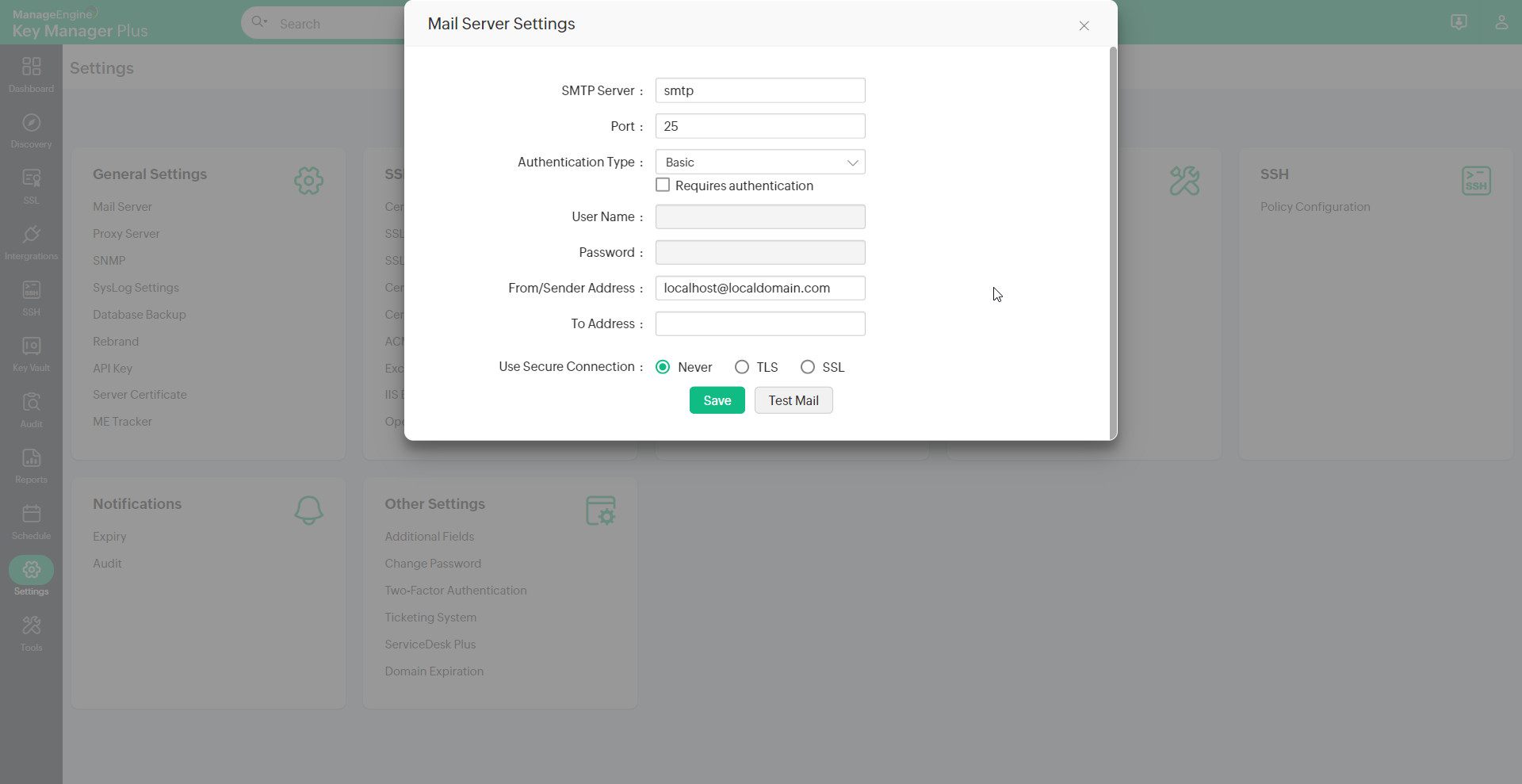The height and width of the screenshot is (784, 1522).
Task: Go to the Integrations sidebar item
Action: pos(31,235)
